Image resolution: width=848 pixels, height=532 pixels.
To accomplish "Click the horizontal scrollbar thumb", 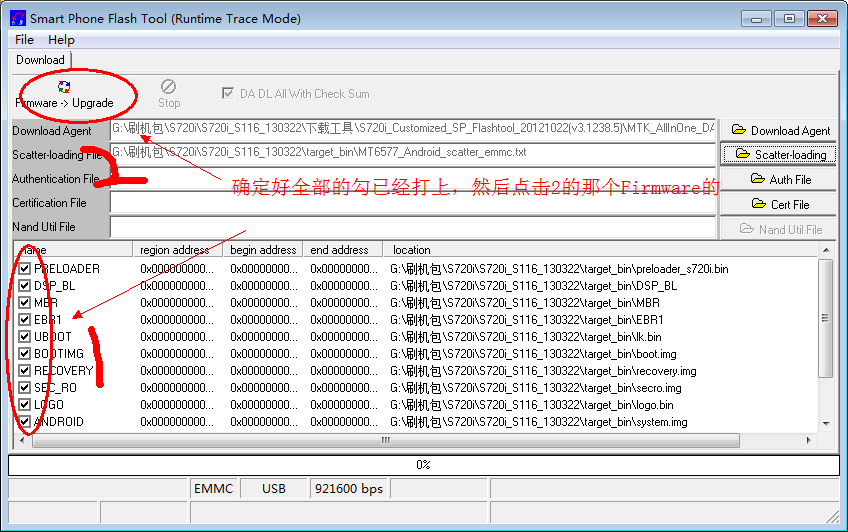I will point(386,440).
